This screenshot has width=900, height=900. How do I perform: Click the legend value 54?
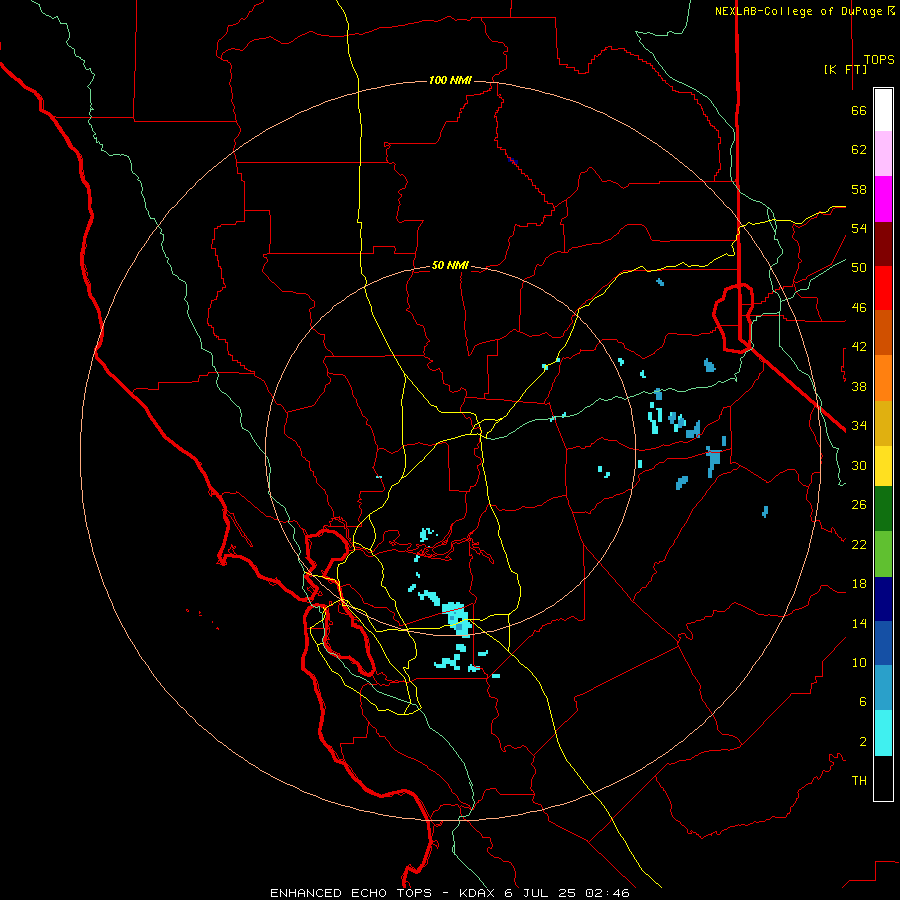[x=859, y=228]
